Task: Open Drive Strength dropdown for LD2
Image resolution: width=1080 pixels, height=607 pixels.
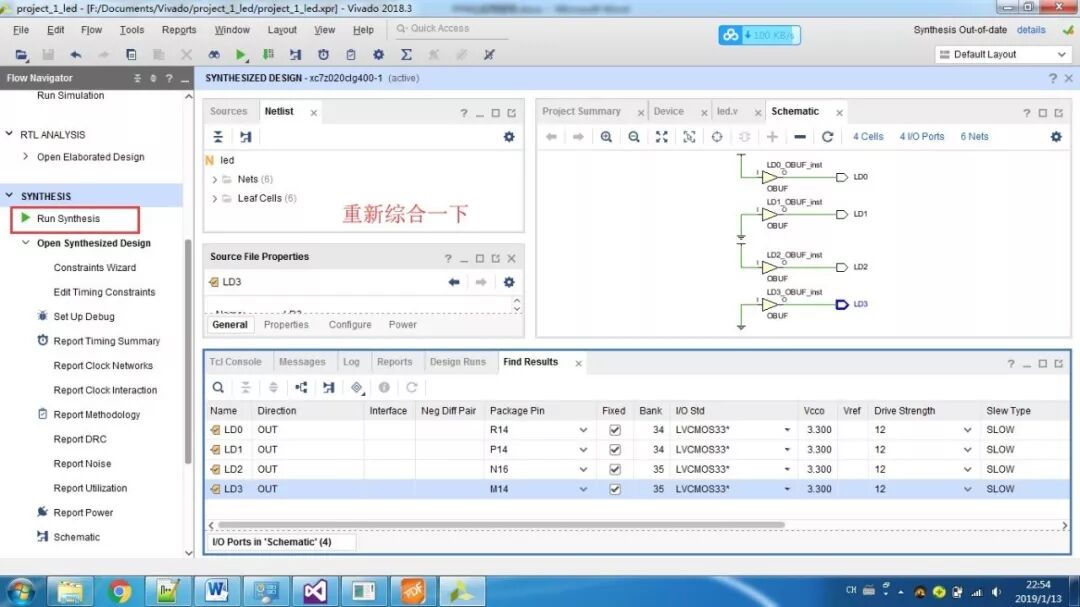Action: tap(967, 469)
